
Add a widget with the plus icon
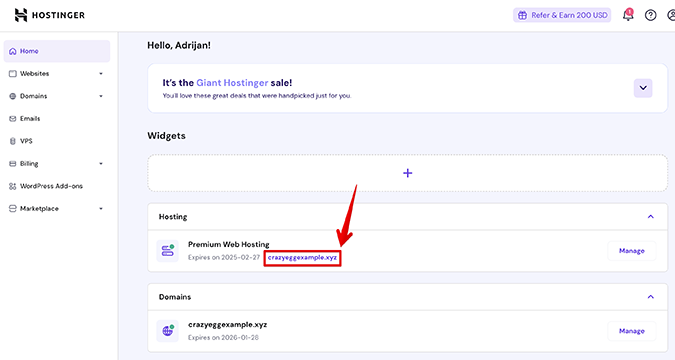click(407, 173)
